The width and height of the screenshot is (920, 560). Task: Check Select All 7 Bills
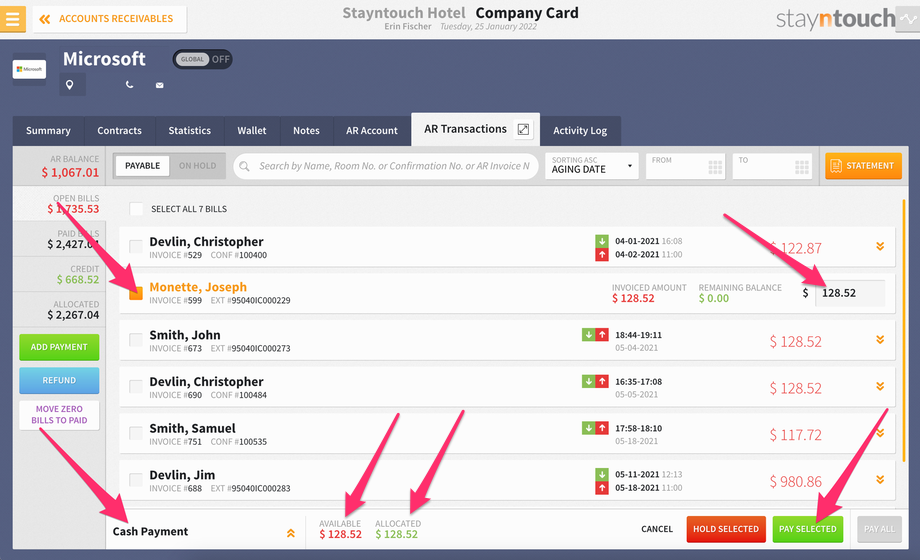click(x=136, y=209)
